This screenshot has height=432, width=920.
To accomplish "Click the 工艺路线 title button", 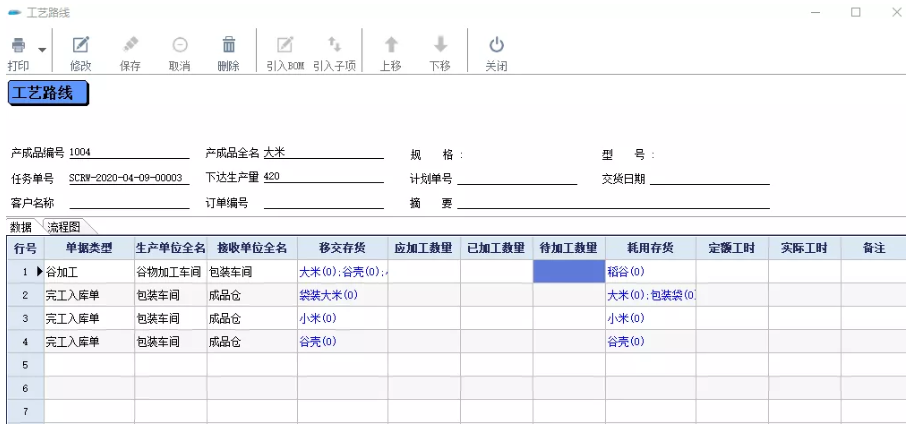I will click(48, 93).
